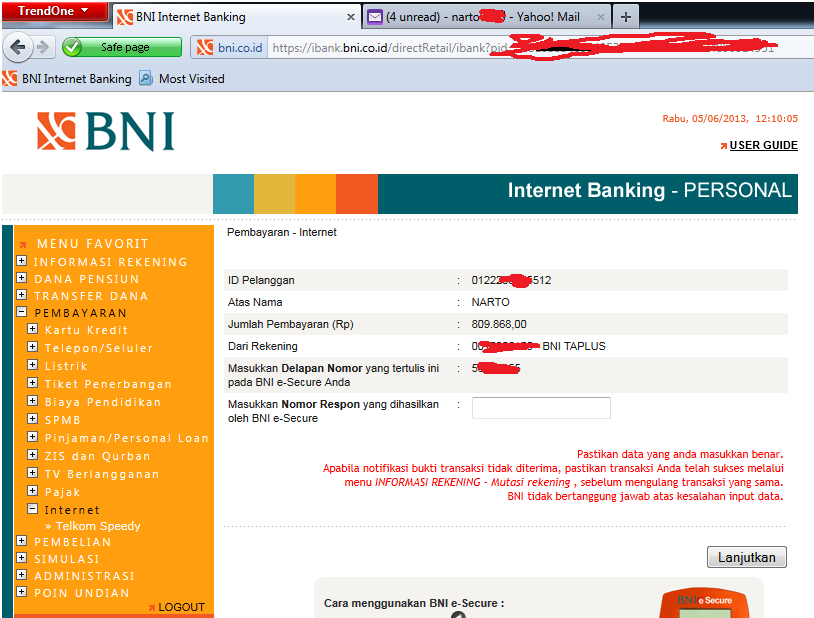Click the Yahoo Mail envelope tab icon
814x618 pixels.
375,17
